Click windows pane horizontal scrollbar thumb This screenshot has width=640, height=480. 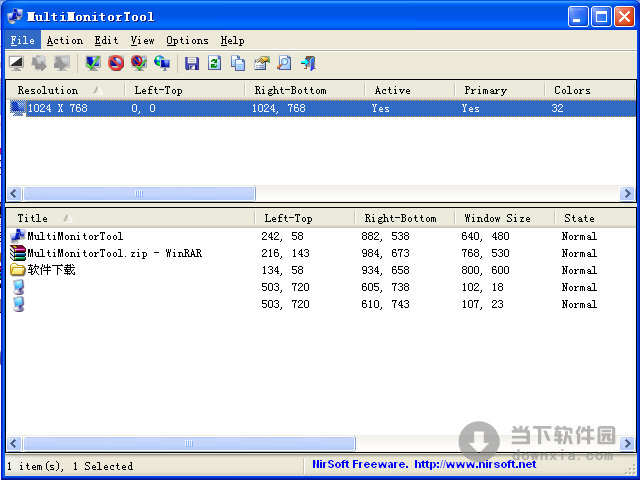(189, 444)
